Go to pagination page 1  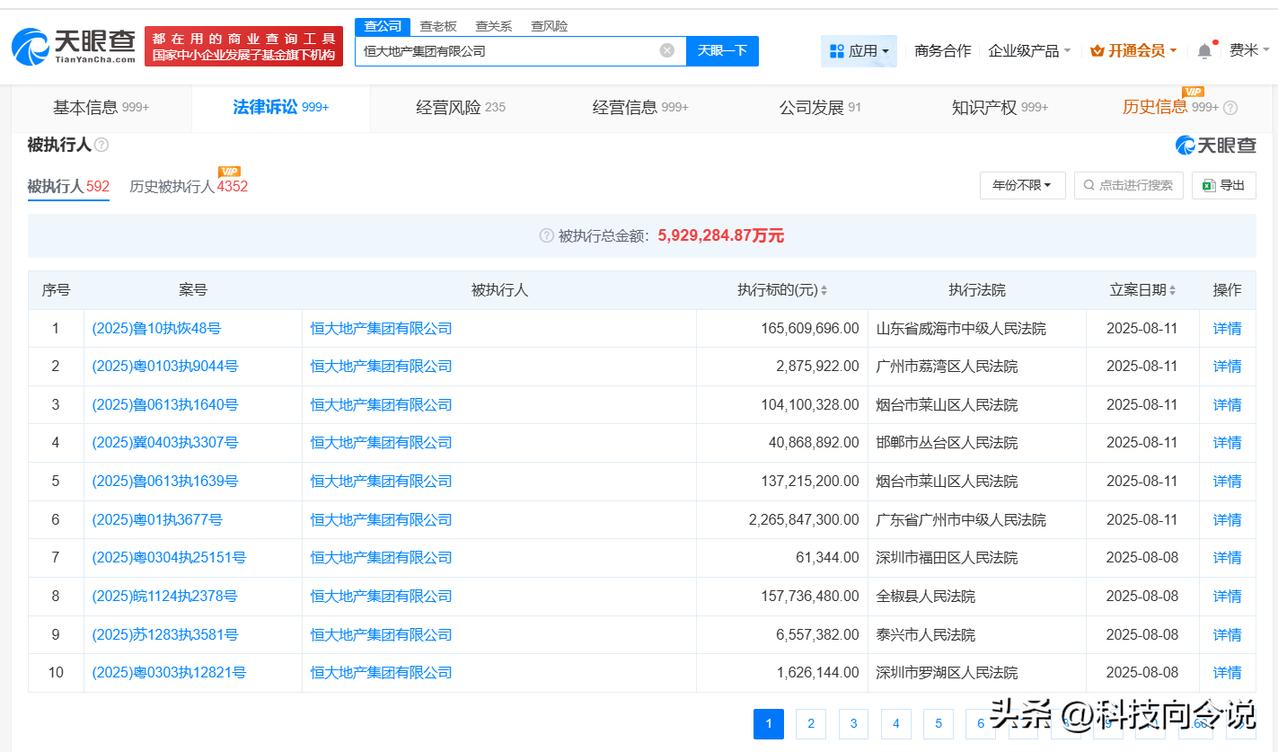click(x=768, y=724)
